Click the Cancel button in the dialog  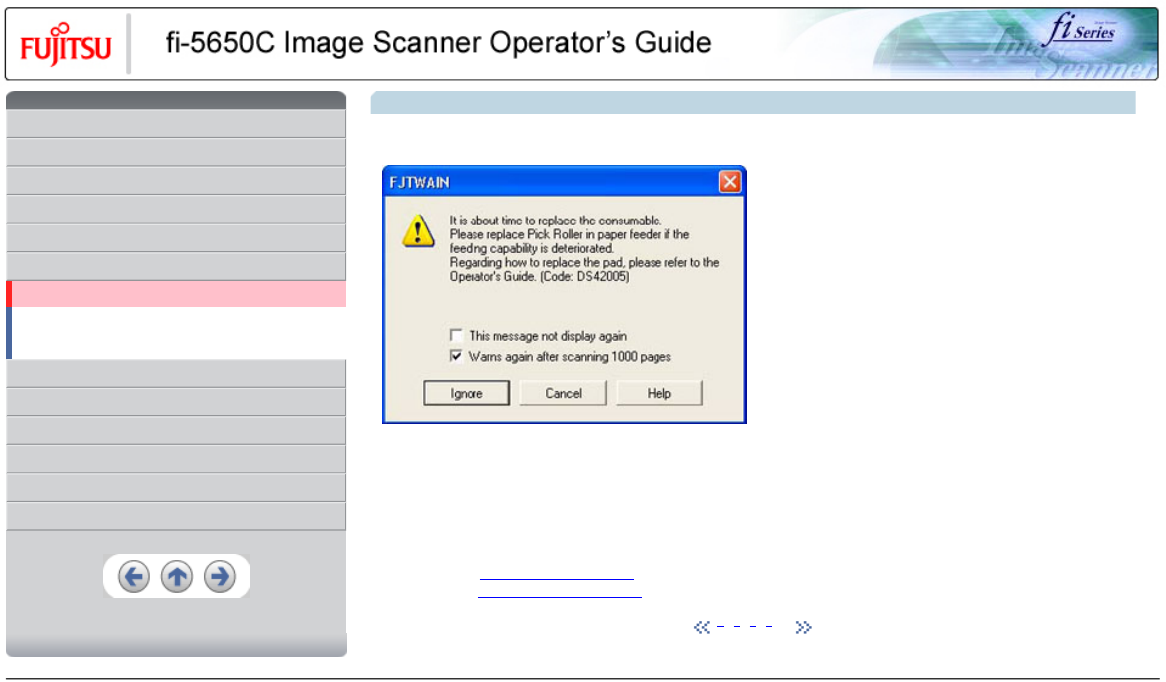point(563,393)
